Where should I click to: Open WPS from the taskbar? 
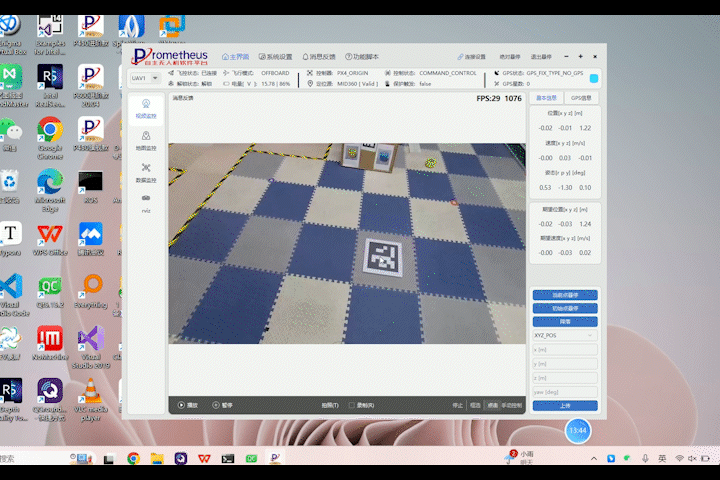(204, 458)
